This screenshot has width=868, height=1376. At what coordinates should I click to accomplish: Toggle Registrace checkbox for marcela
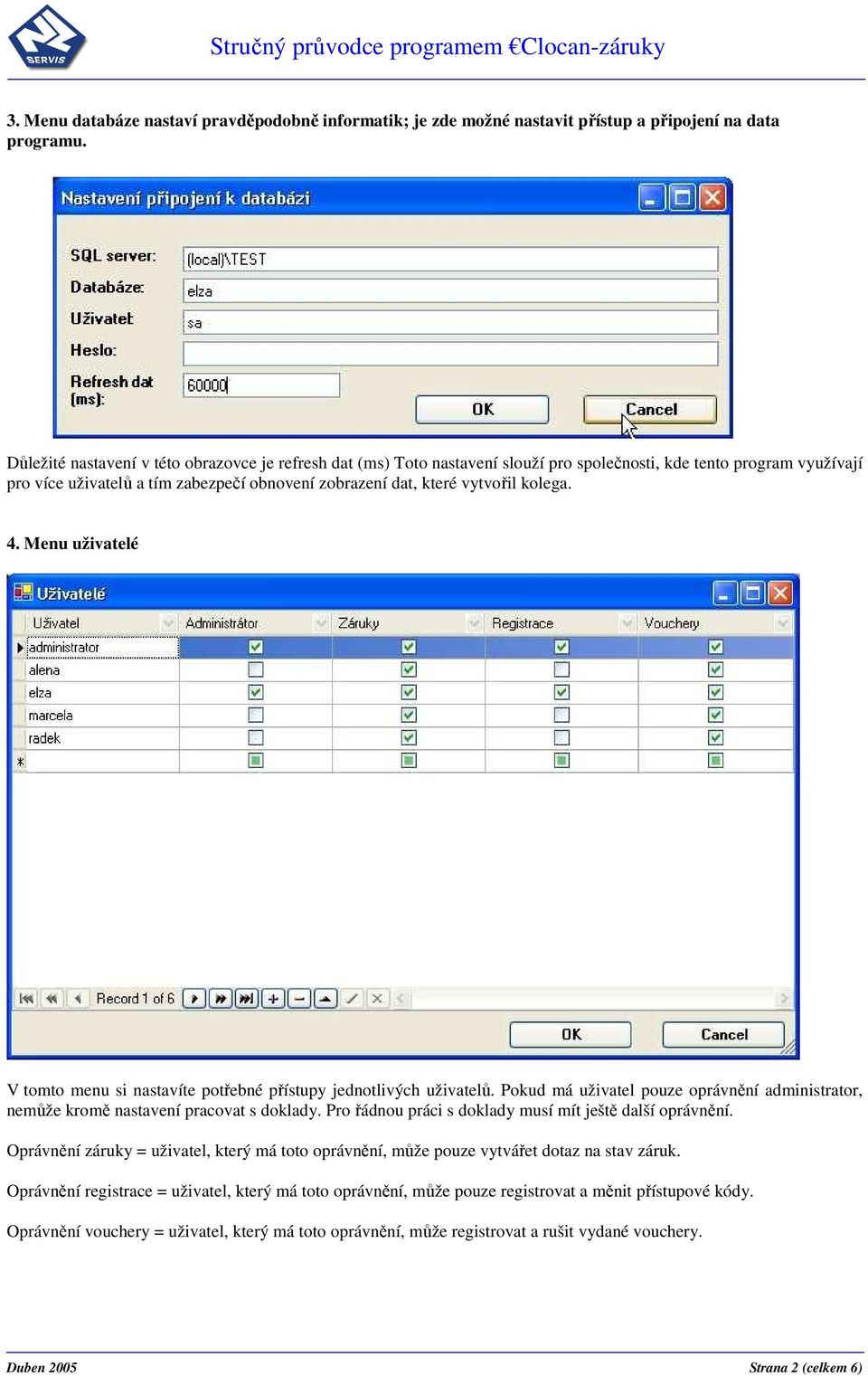pos(561,715)
